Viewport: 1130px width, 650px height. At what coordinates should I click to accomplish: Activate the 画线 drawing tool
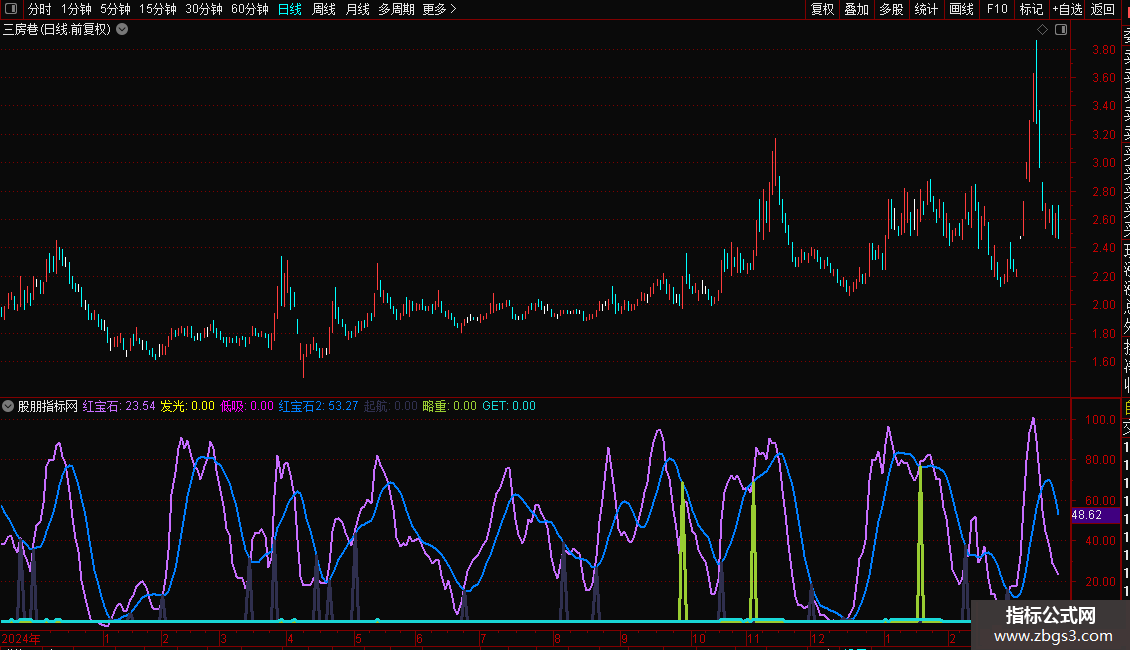[x=961, y=9]
